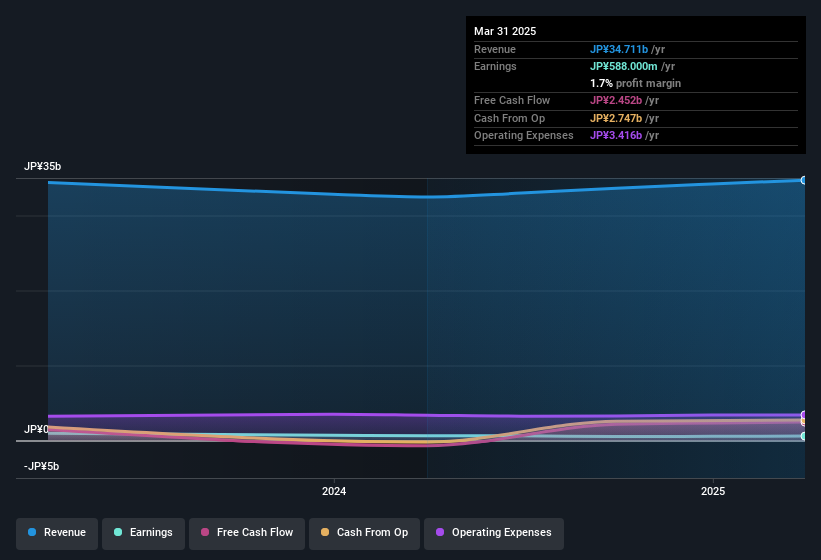
Task: Toggle the Earnings series legend button
Action: [143, 533]
